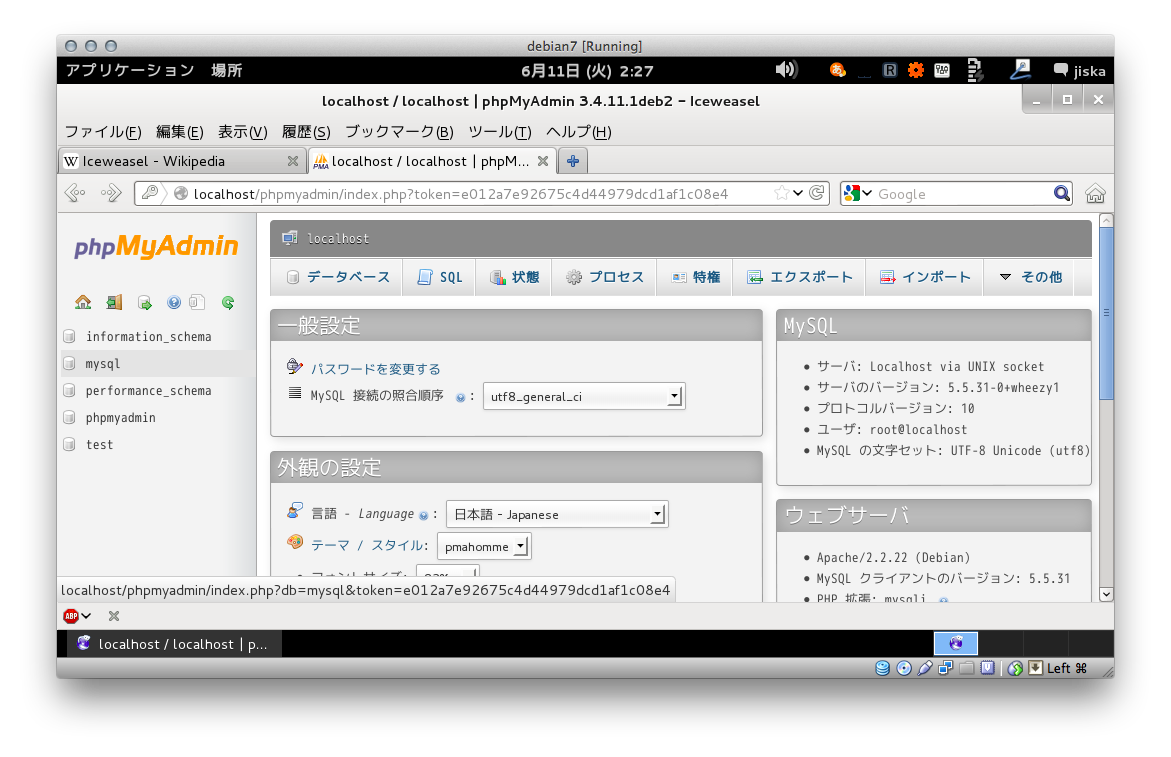Open the 状態 status tab

[514, 277]
